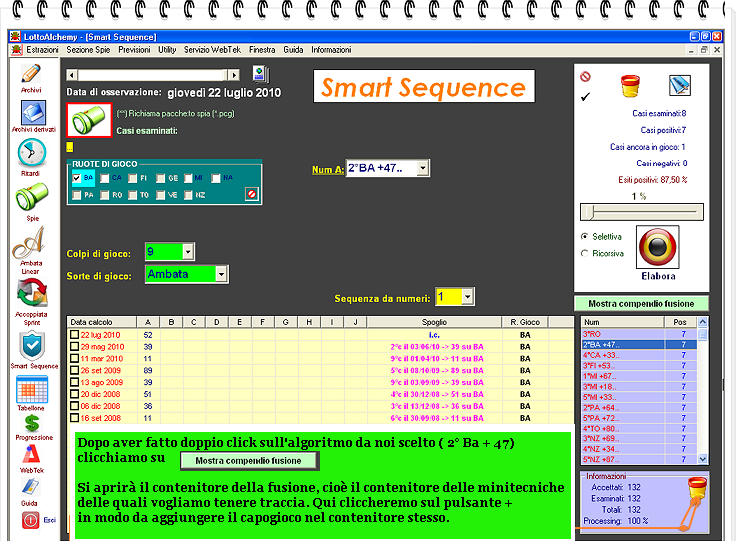The height and width of the screenshot is (541, 736).
Task: Click the Esci power icon
Action: 30,520
